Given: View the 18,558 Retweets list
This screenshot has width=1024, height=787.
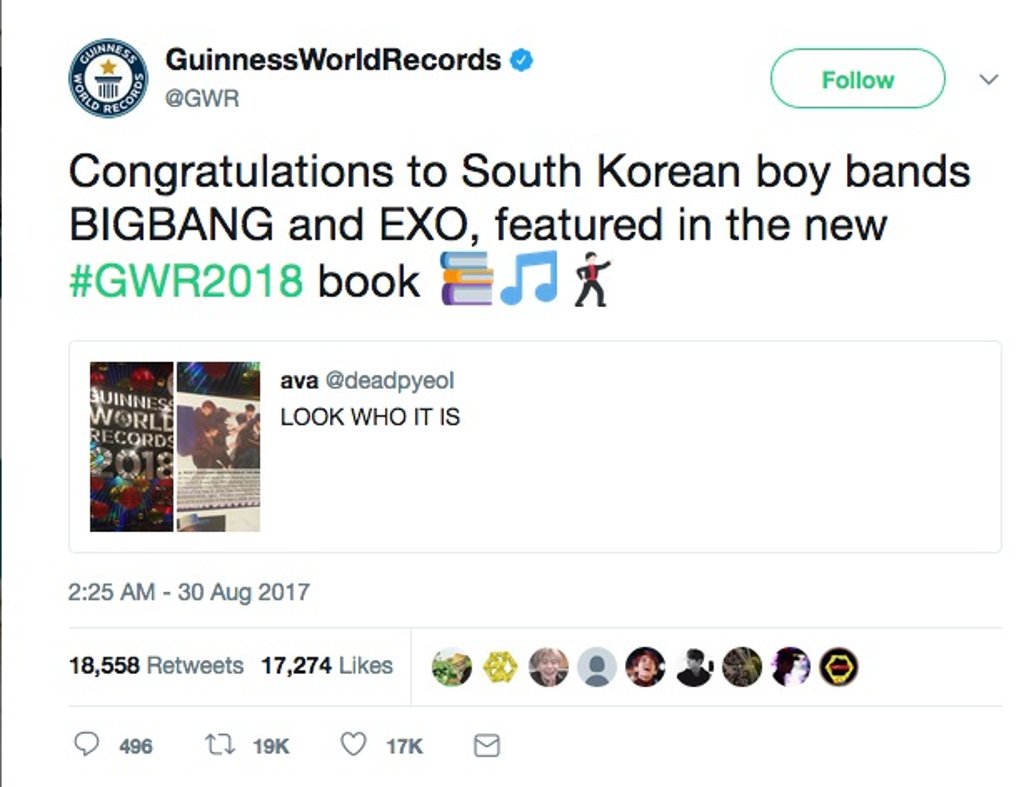Looking at the screenshot, I should pos(156,666).
